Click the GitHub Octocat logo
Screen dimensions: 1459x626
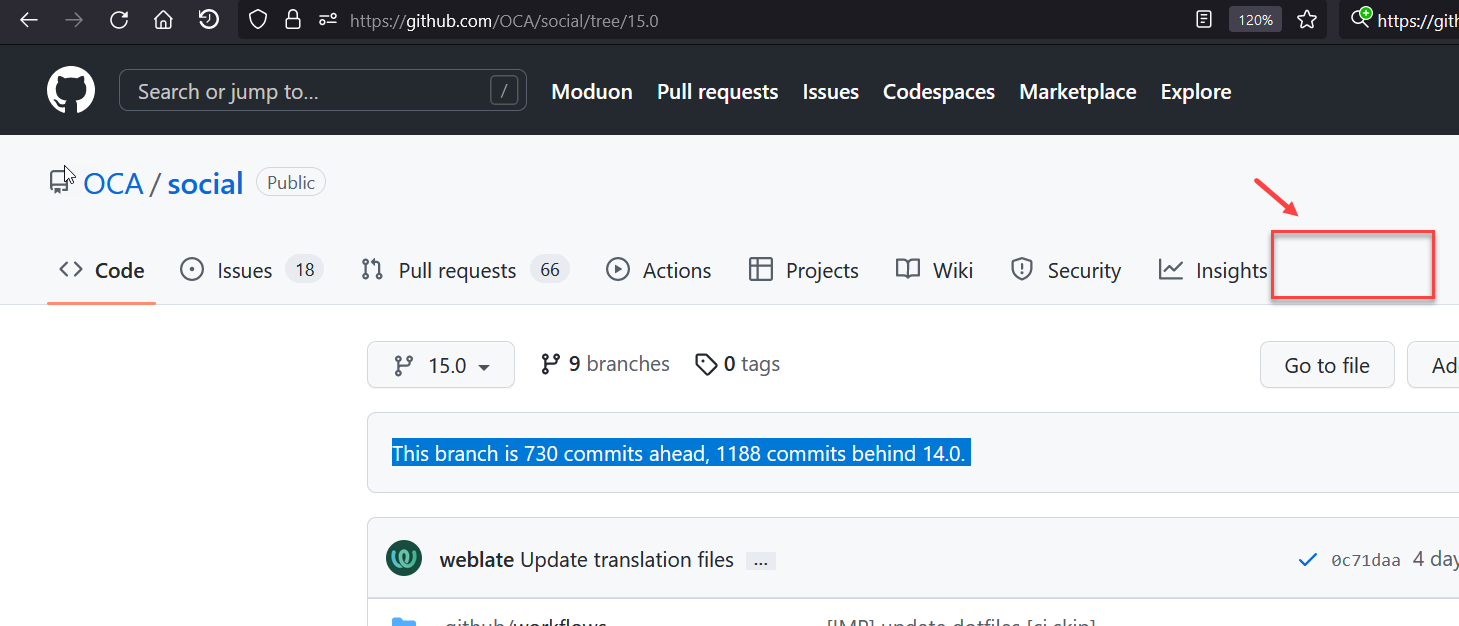71,91
